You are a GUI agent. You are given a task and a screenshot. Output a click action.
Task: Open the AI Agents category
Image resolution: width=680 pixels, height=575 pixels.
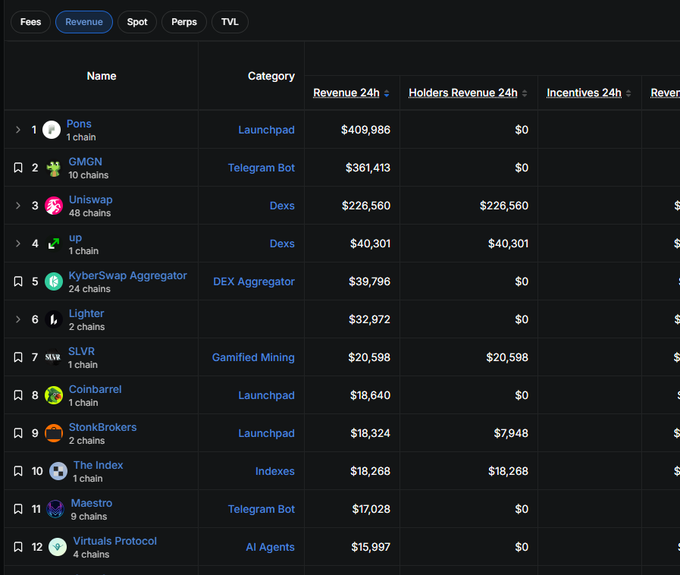[x=270, y=547]
